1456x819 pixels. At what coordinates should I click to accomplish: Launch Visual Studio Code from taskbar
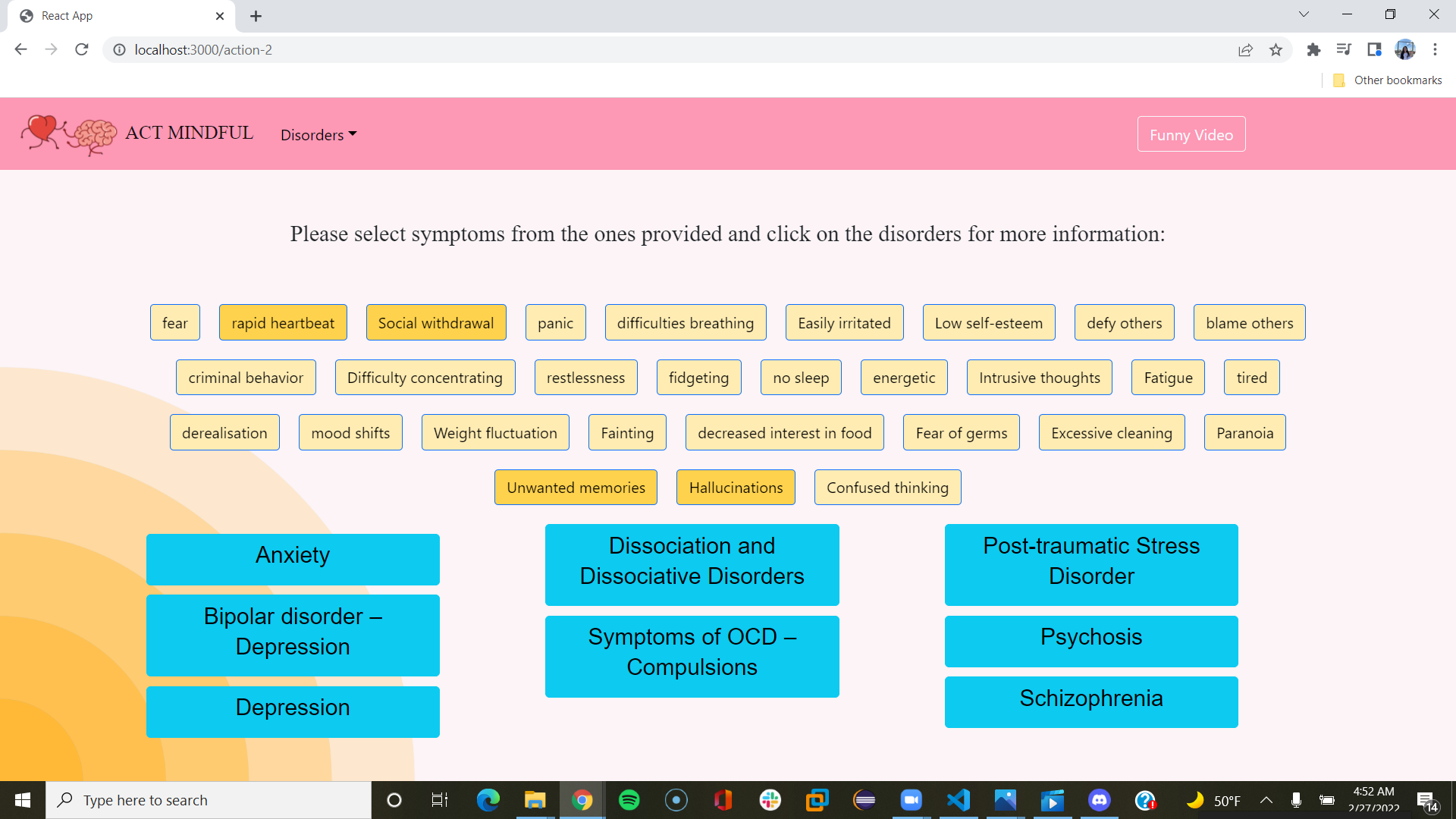click(x=959, y=800)
